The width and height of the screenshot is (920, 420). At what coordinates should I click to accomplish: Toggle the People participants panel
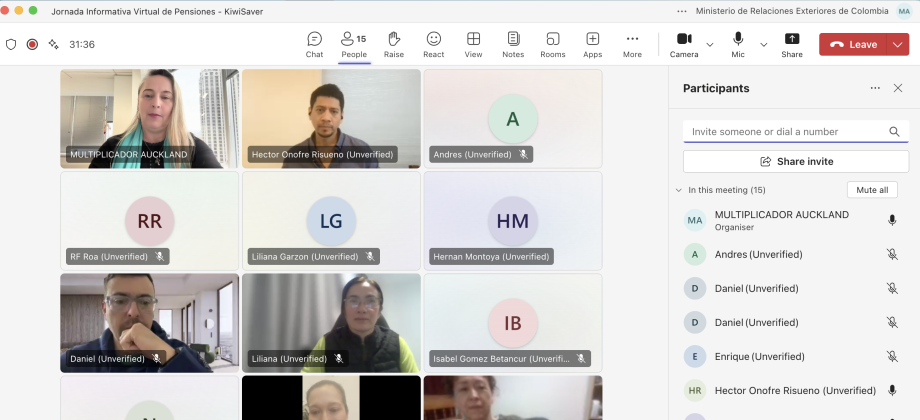tap(354, 45)
